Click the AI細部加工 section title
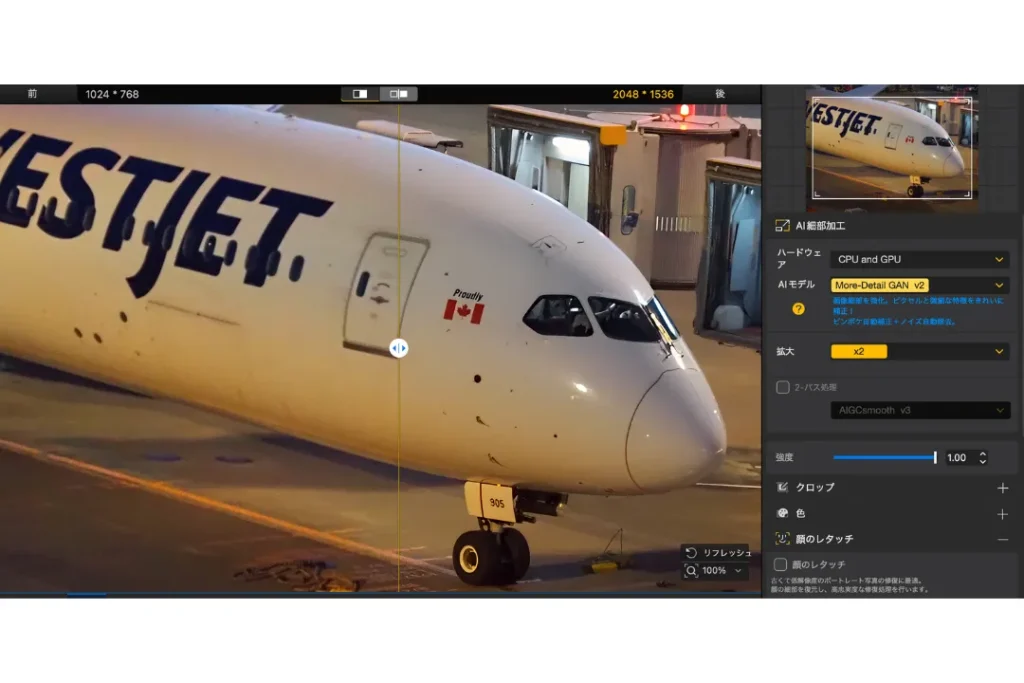The height and width of the screenshot is (683, 1024). click(820, 226)
